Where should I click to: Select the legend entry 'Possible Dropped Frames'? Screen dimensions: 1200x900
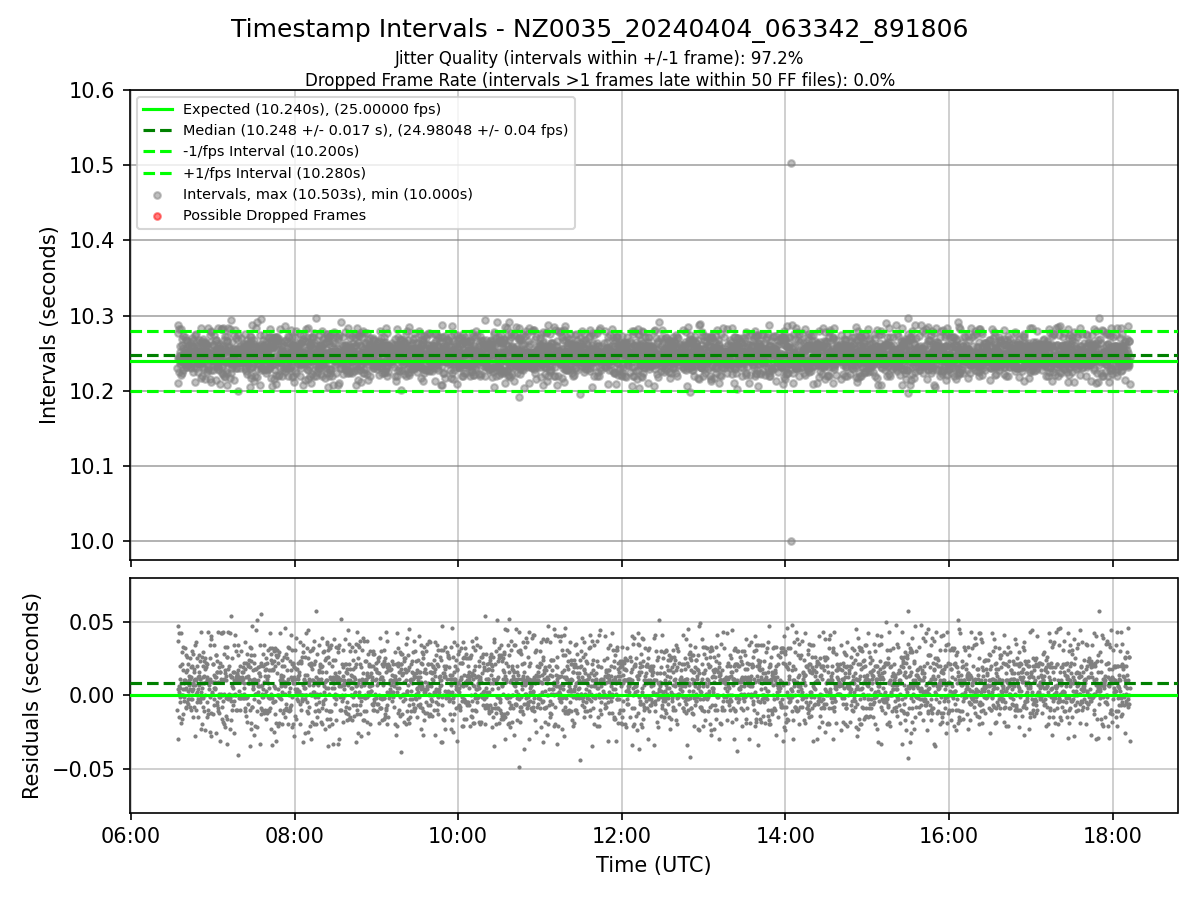click(x=274, y=215)
